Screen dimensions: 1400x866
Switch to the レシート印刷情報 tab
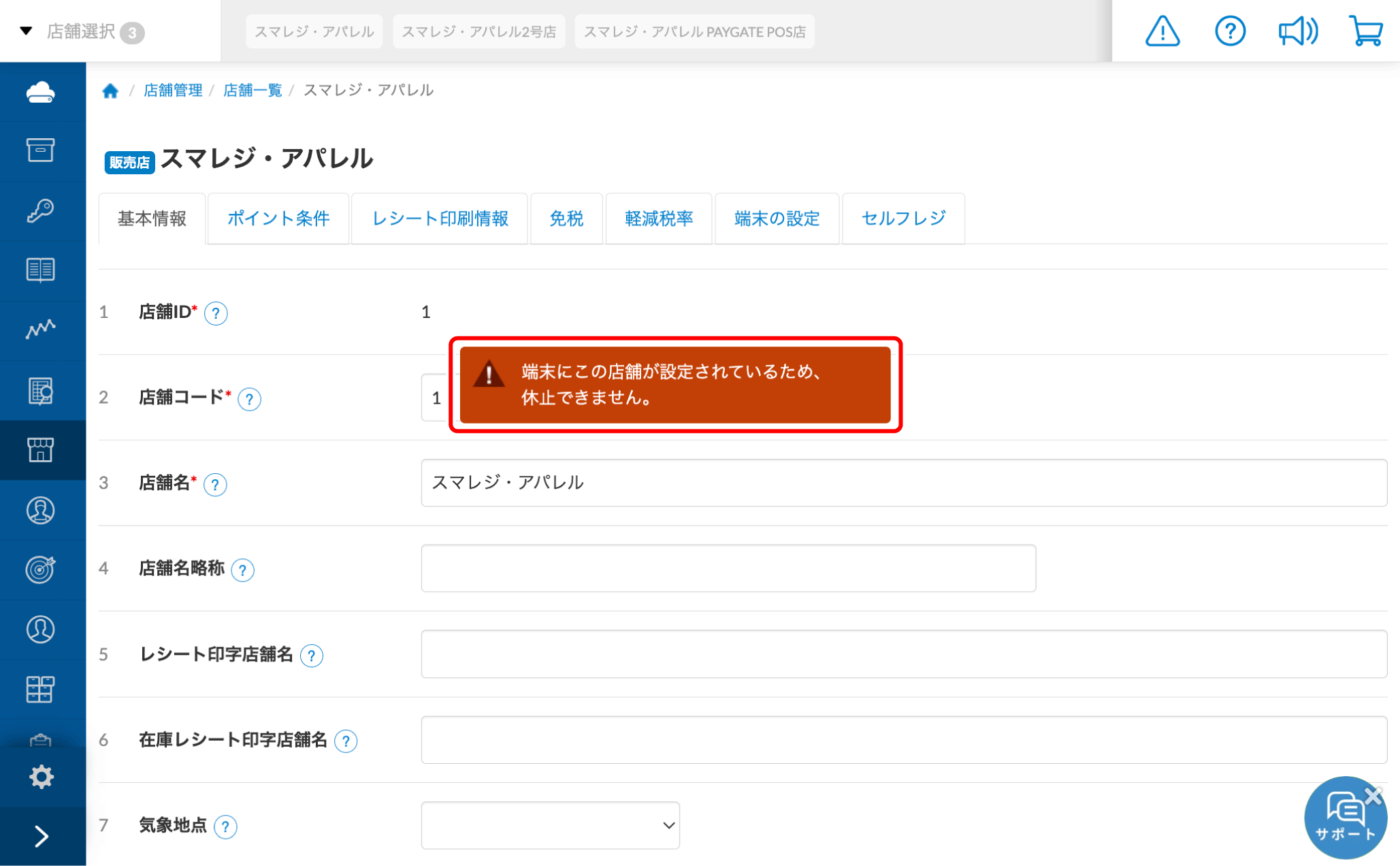440,219
